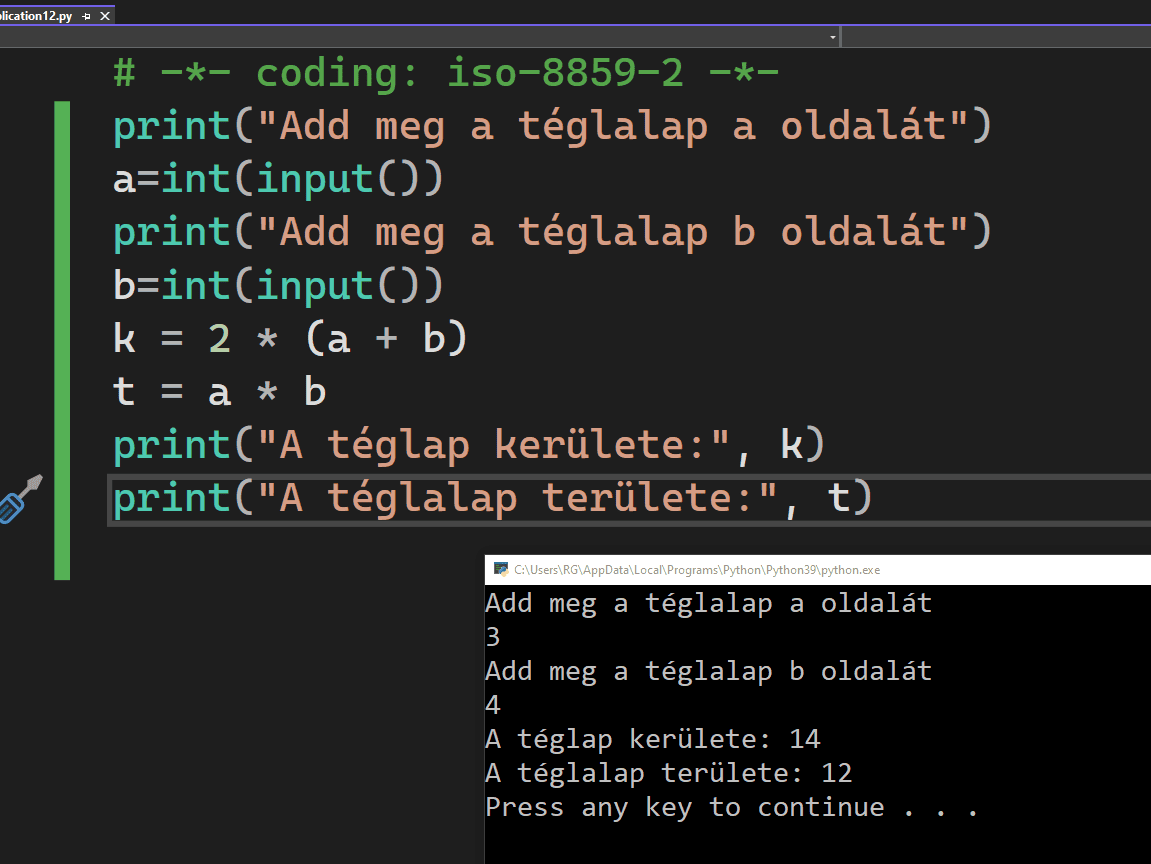
Task: Pin the application12.py tab
Action: (x=86, y=17)
